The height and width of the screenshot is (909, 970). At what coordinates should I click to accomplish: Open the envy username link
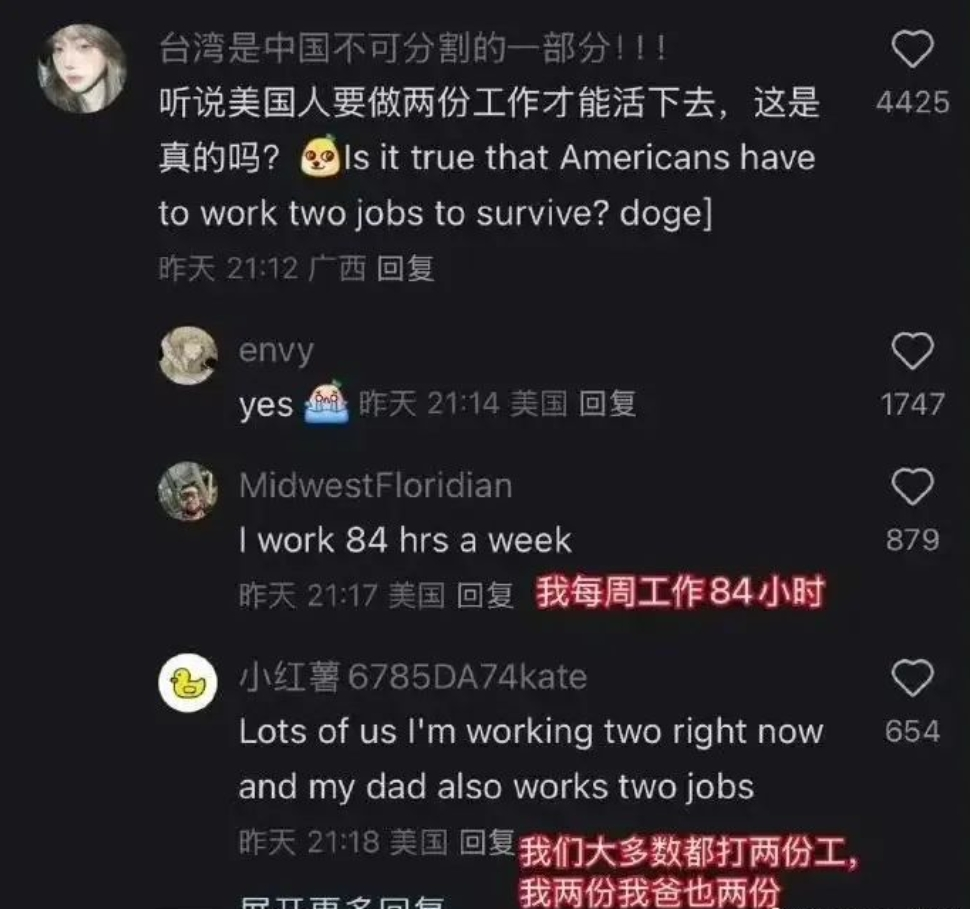(276, 351)
